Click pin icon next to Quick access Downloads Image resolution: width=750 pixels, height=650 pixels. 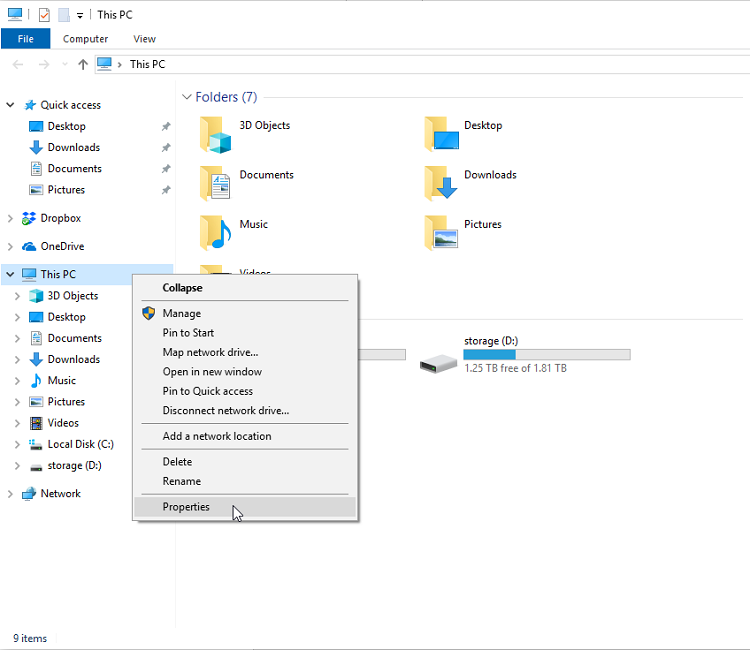[166, 147]
